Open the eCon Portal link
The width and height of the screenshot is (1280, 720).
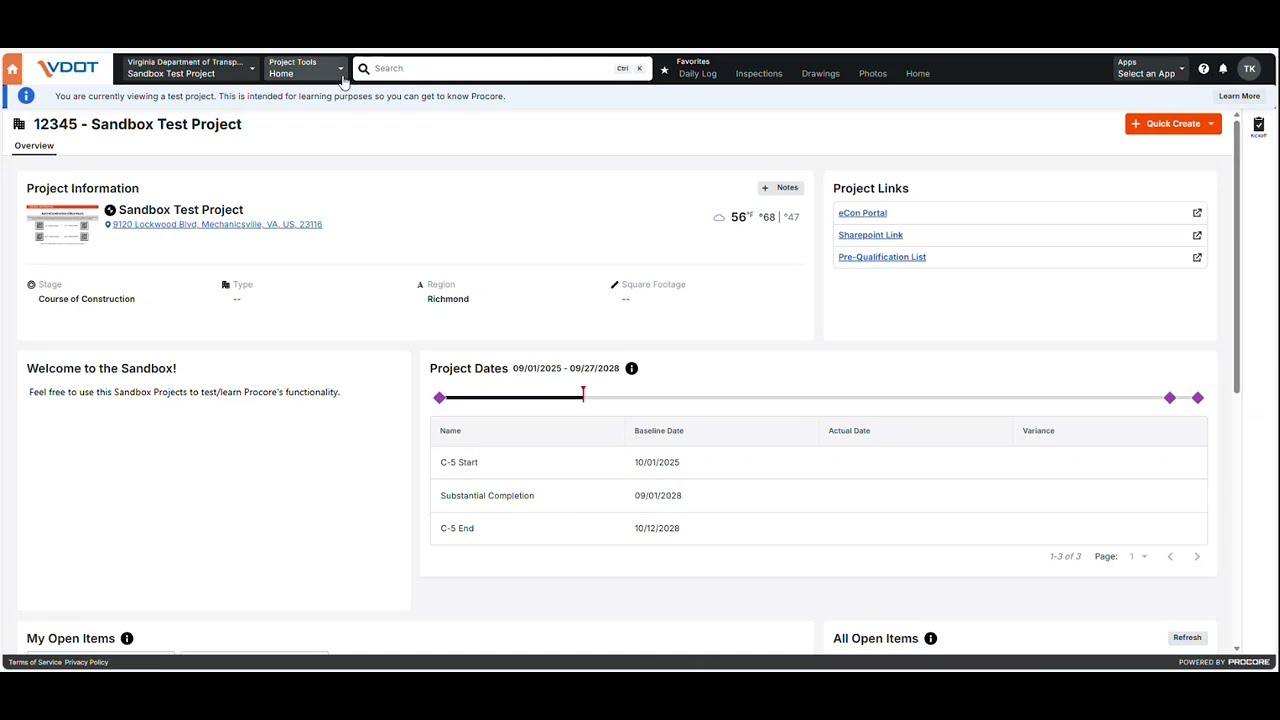click(862, 213)
